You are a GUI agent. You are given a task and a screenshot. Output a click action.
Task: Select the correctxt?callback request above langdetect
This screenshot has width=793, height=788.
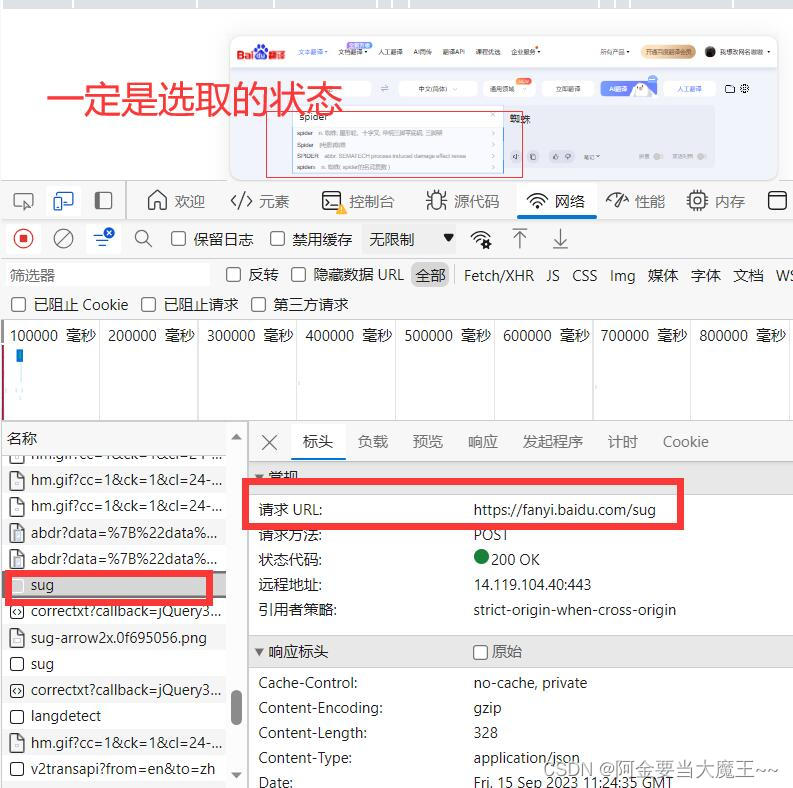pyautogui.click(x=114, y=690)
